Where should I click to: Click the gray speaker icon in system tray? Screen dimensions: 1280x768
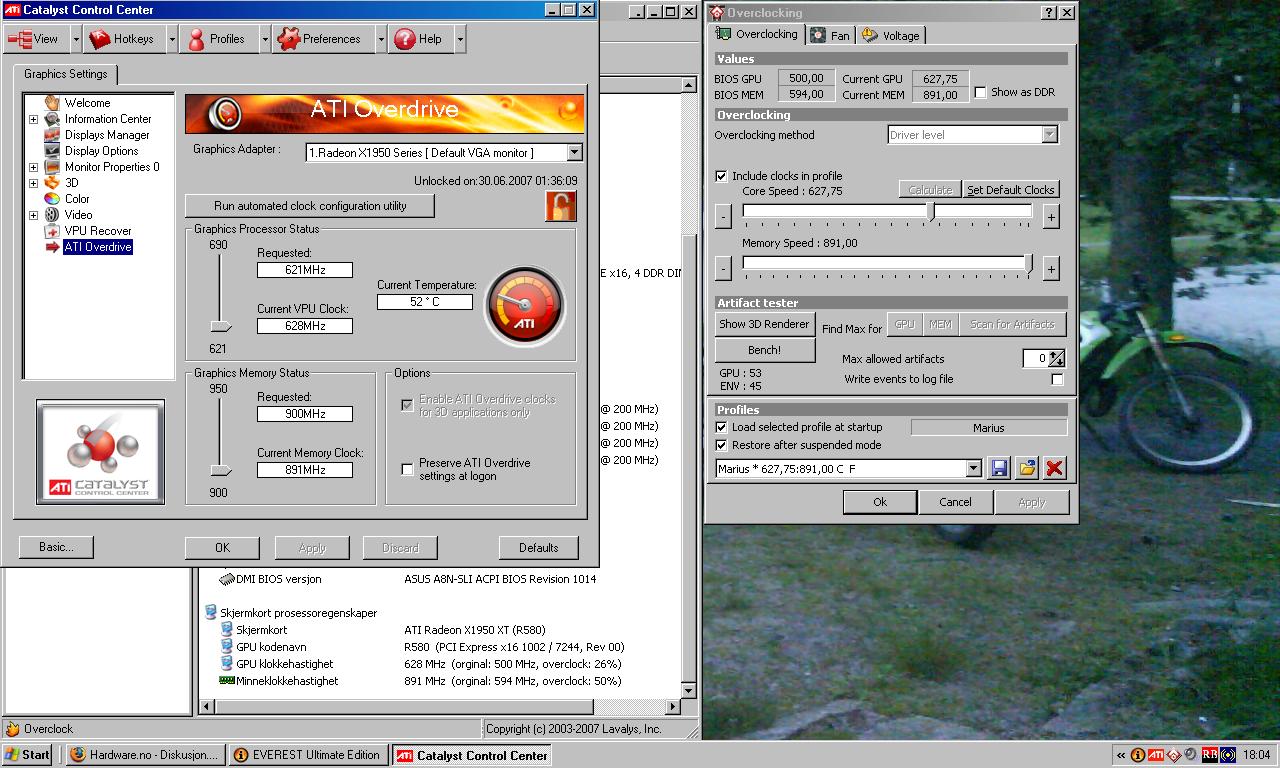click(x=1191, y=755)
